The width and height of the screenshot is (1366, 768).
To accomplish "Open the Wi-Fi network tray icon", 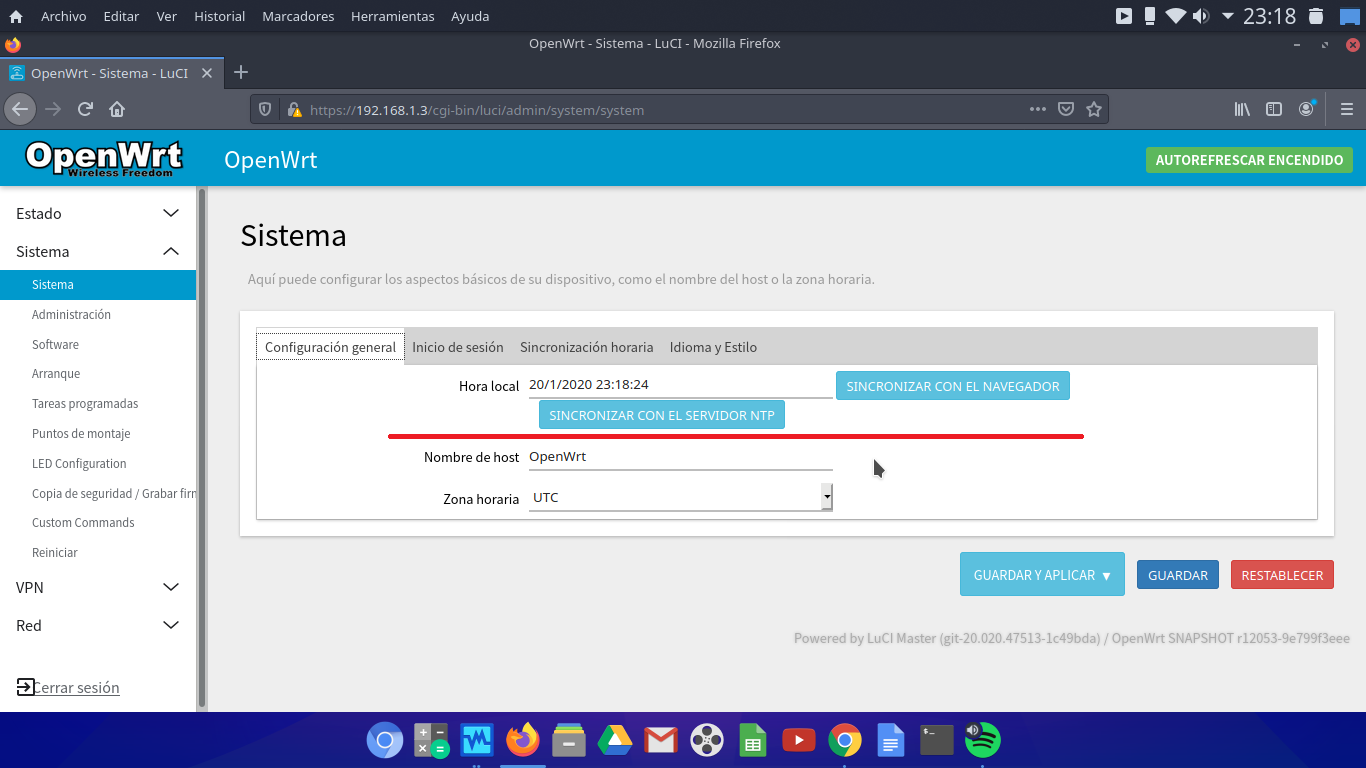I will pyautogui.click(x=1175, y=16).
